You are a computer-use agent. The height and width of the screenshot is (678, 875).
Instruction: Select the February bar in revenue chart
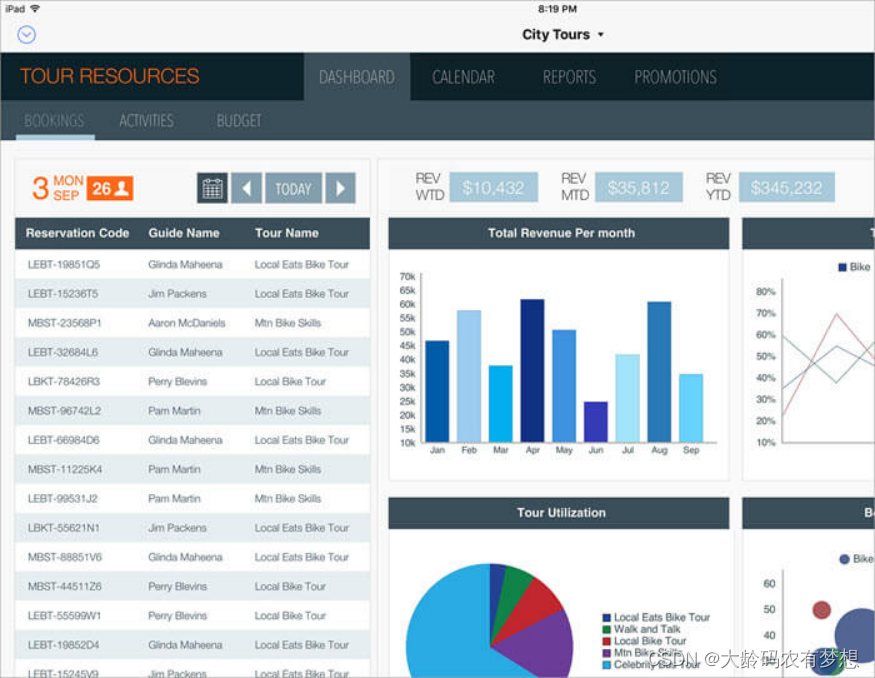pyautogui.click(x=469, y=376)
